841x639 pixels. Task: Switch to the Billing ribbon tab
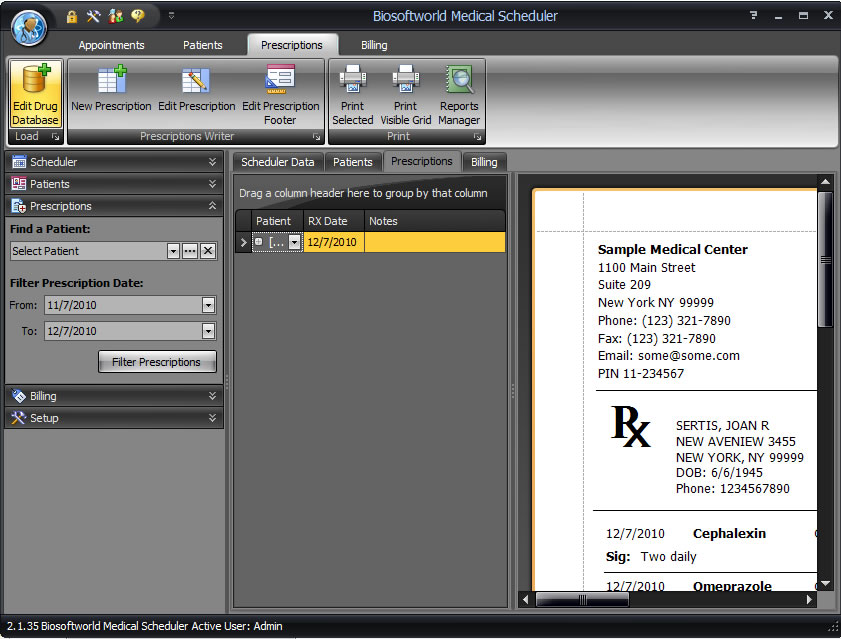pyautogui.click(x=374, y=45)
